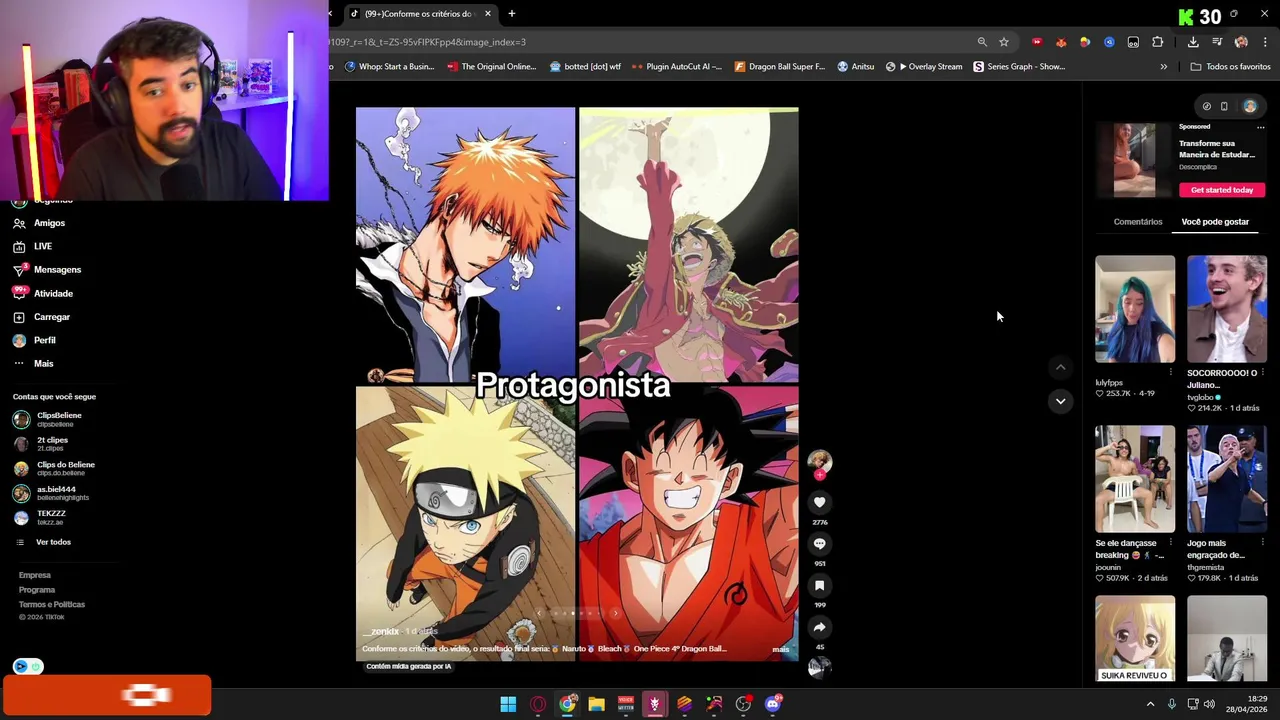Image resolution: width=1280 pixels, height=720 pixels.
Task: Open the comments bubble icon on video
Action: 819,543
